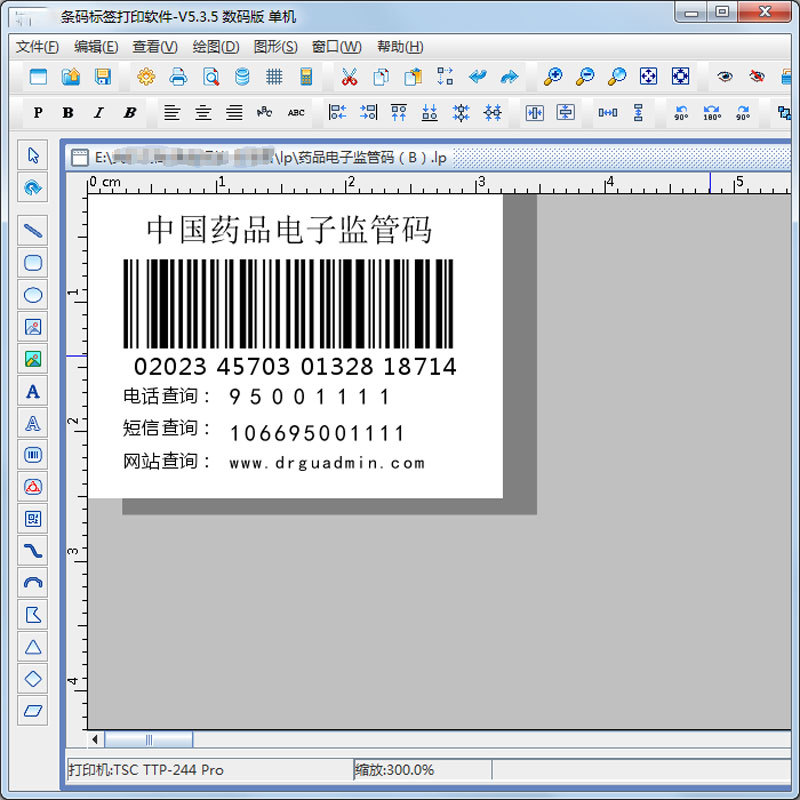Open the 图形(S) menu
Image resolution: width=800 pixels, height=800 pixels.
(276, 47)
